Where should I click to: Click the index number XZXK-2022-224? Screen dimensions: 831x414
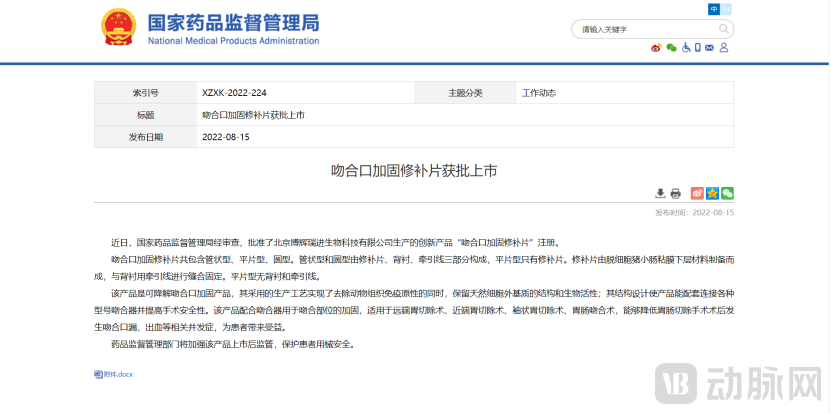(x=234, y=93)
